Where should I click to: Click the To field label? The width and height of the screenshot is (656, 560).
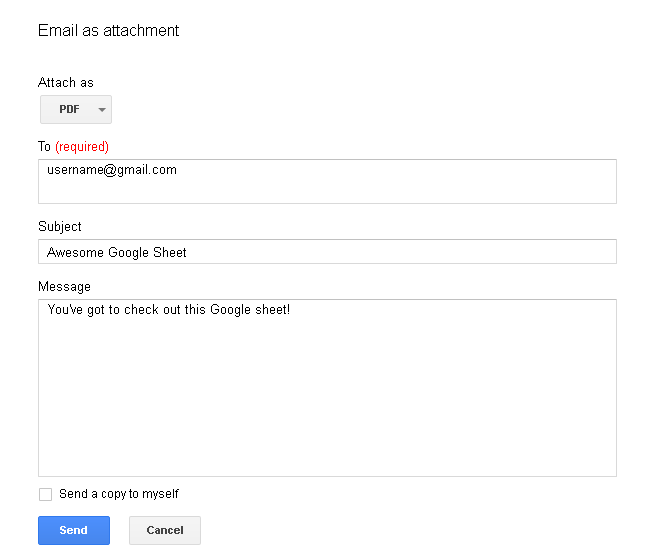(44, 147)
